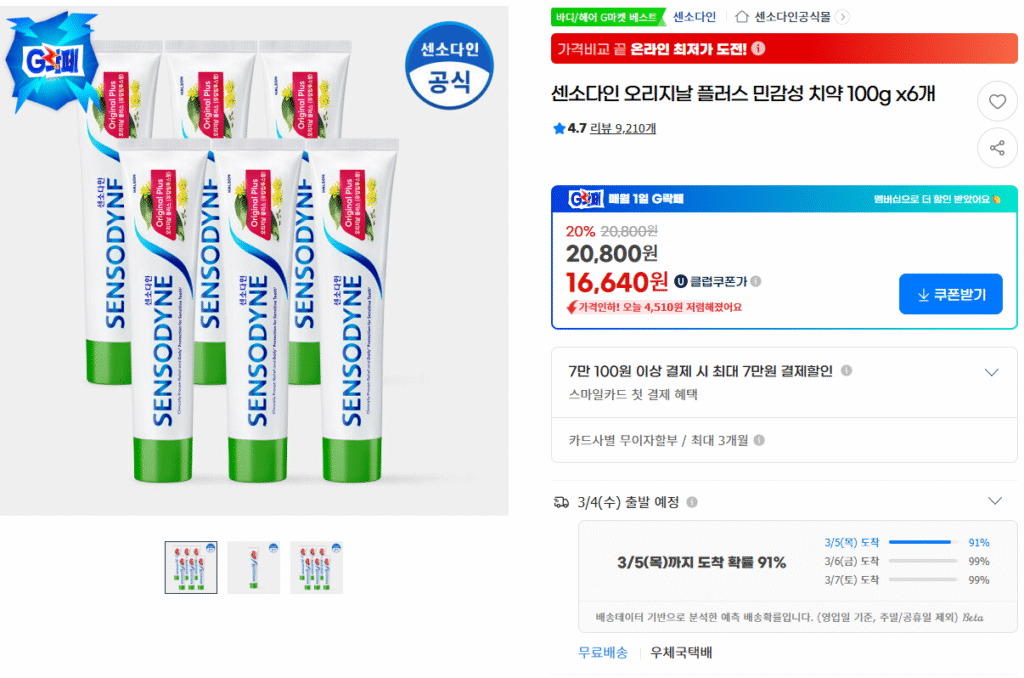Click the U club icon near the coupon price
The height and width of the screenshot is (678, 1024).
point(681,279)
